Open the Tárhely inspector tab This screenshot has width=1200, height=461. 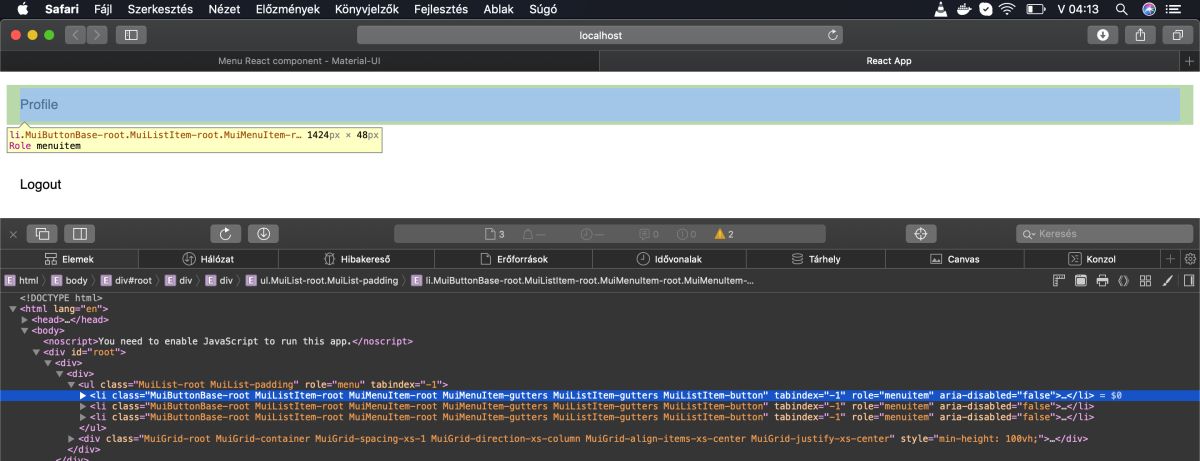[x=815, y=259]
